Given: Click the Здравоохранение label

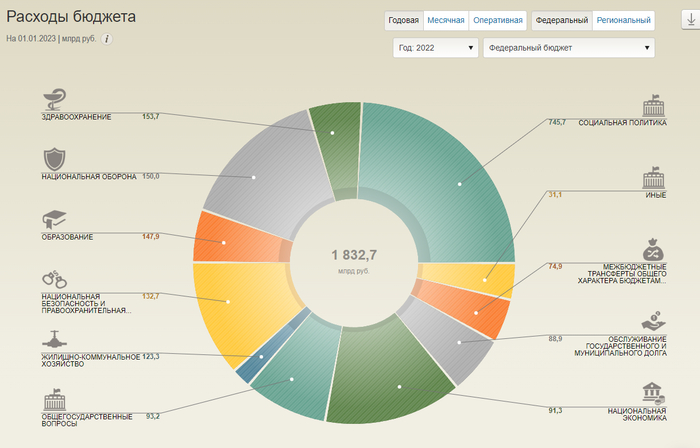Looking at the screenshot, I should (x=76, y=117).
